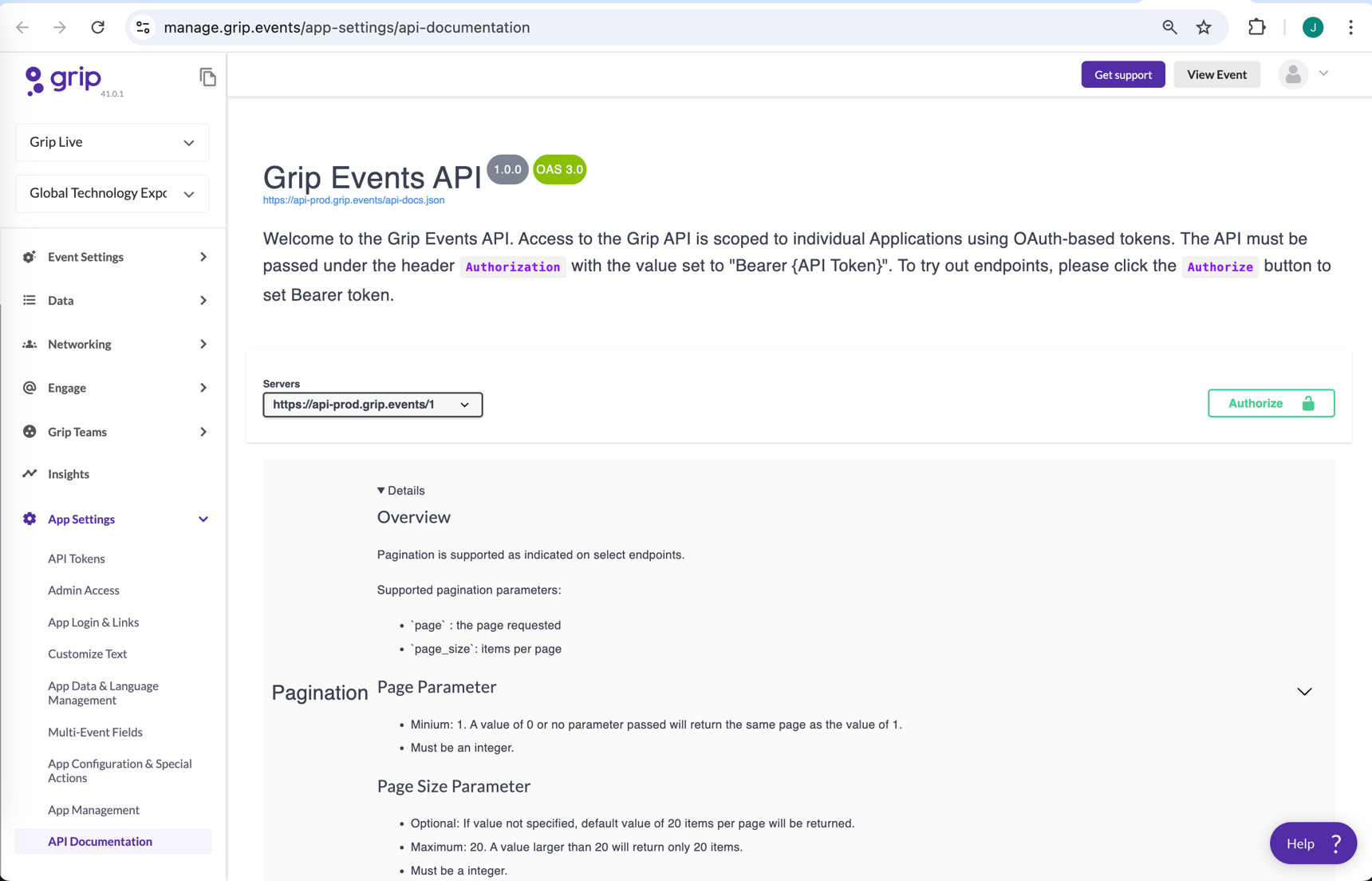Screen dimensions: 1372x881
Task: Collapse the Pagination section chevron
Action: 1304,691
